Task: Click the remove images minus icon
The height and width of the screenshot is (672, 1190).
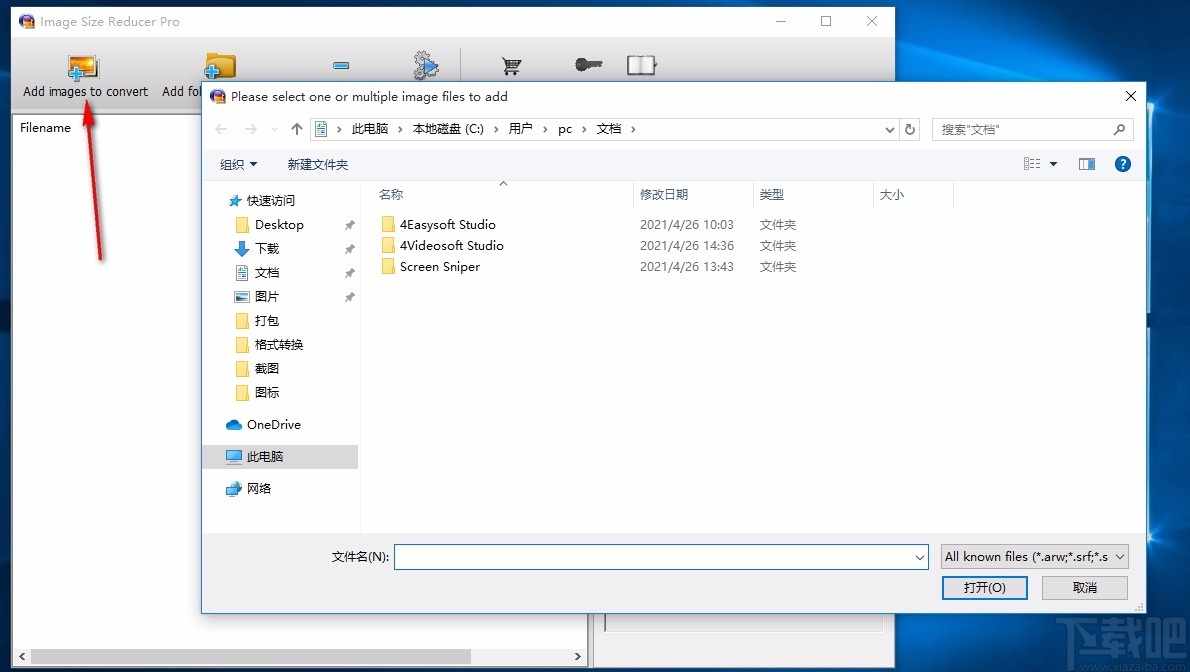Action: [x=340, y=63]
